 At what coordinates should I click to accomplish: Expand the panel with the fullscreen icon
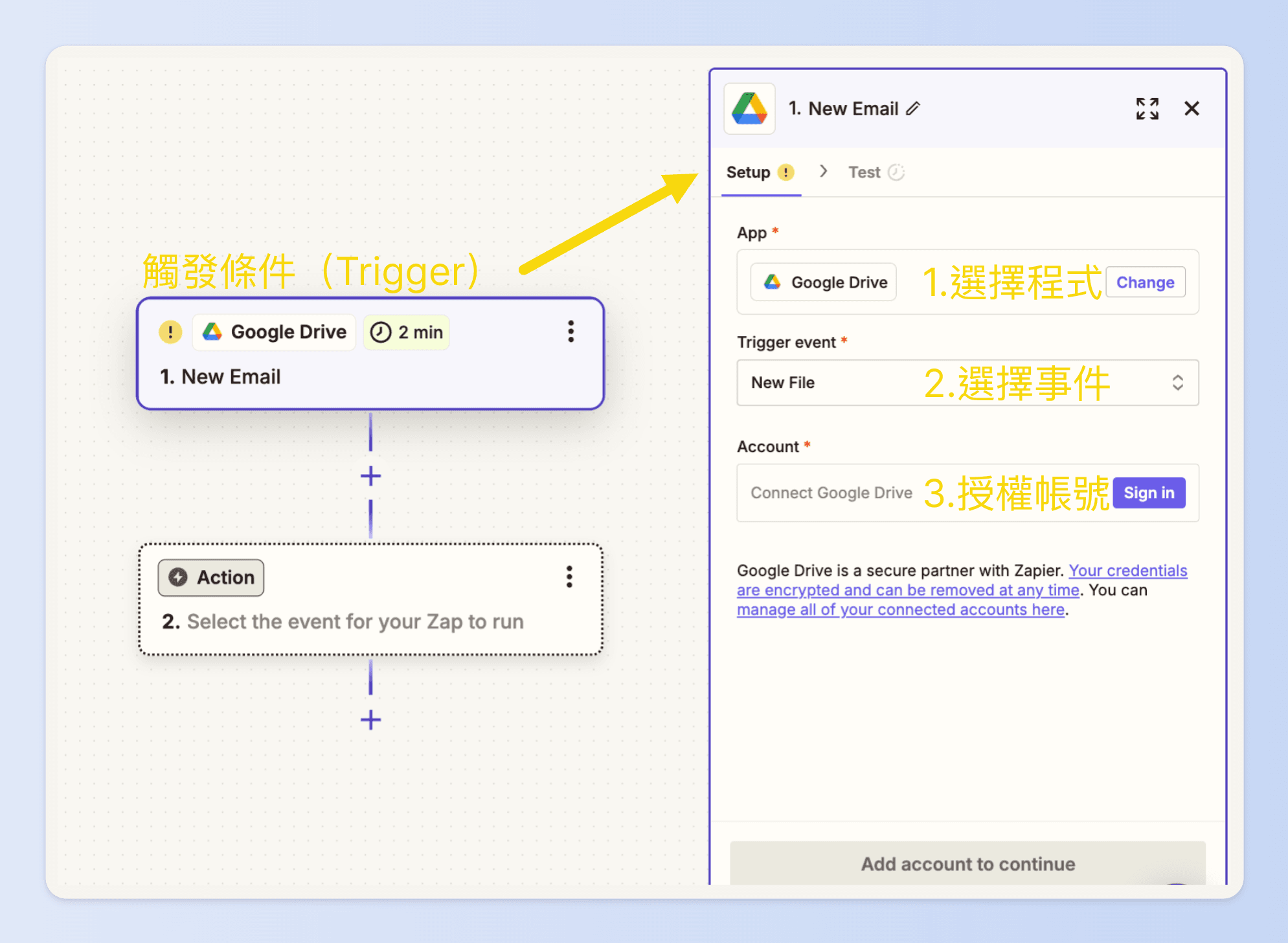tap(1147, 109)
